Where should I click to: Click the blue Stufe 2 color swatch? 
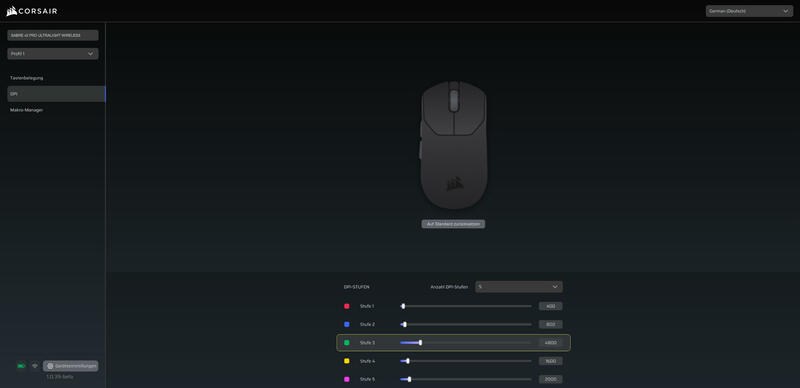pos(347,324)
